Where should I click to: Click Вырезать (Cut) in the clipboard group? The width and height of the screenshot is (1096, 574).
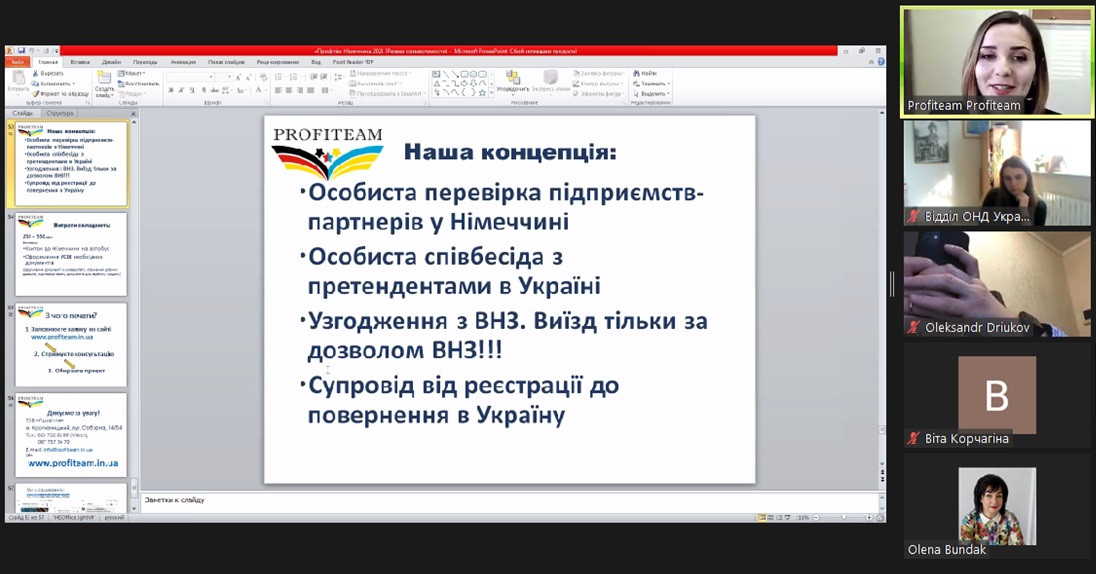(x=48, y=73)
